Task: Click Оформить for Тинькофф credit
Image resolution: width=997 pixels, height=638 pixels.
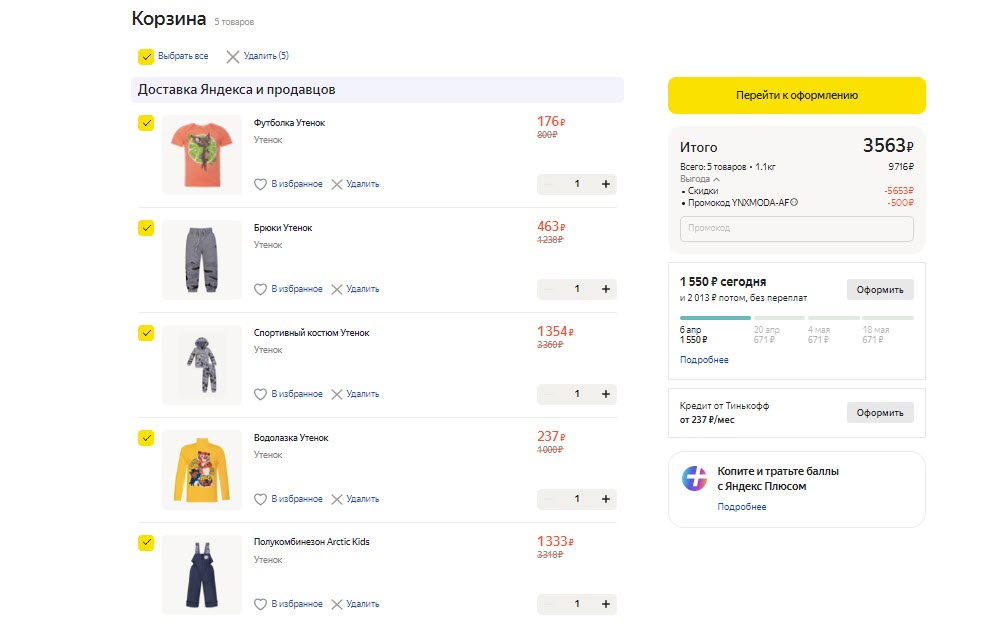Action: (879, 413)
